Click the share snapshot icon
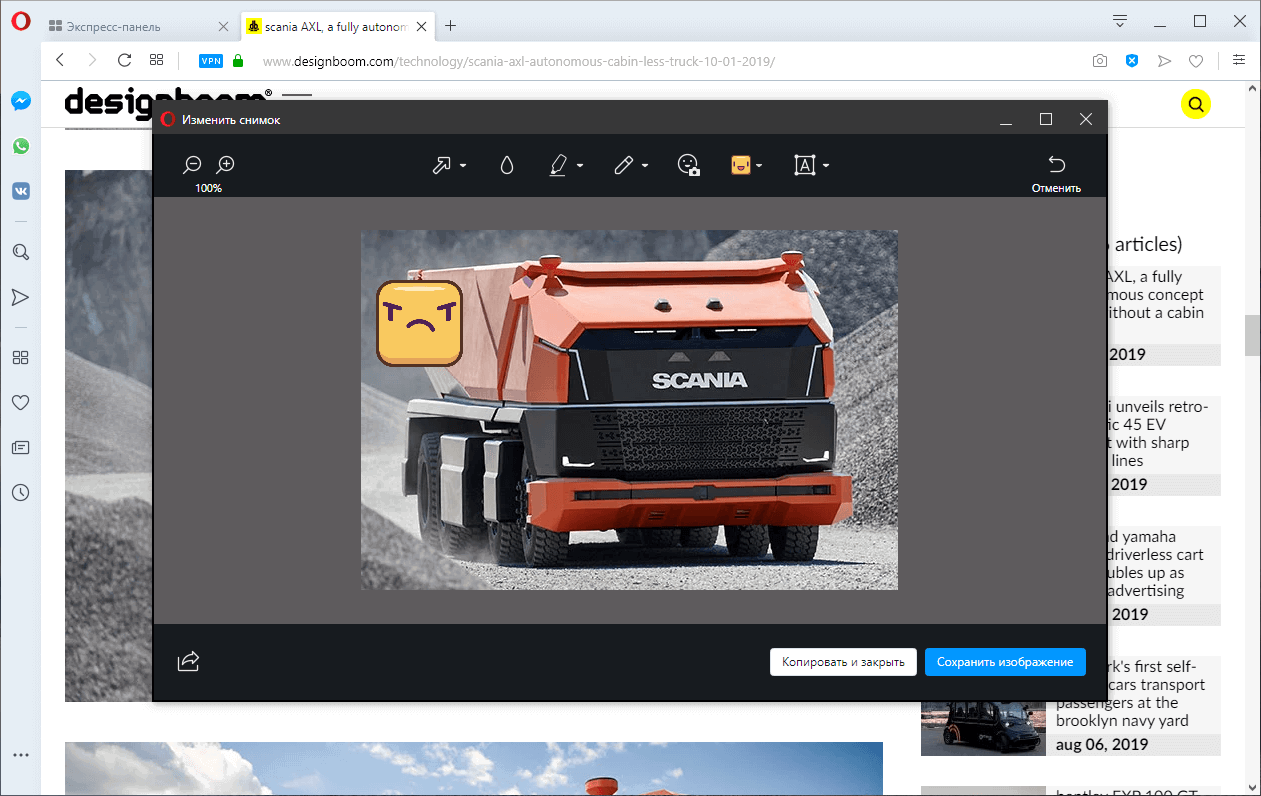The image size is (1261, 796). pyautogui.click(x=189, y=661)
